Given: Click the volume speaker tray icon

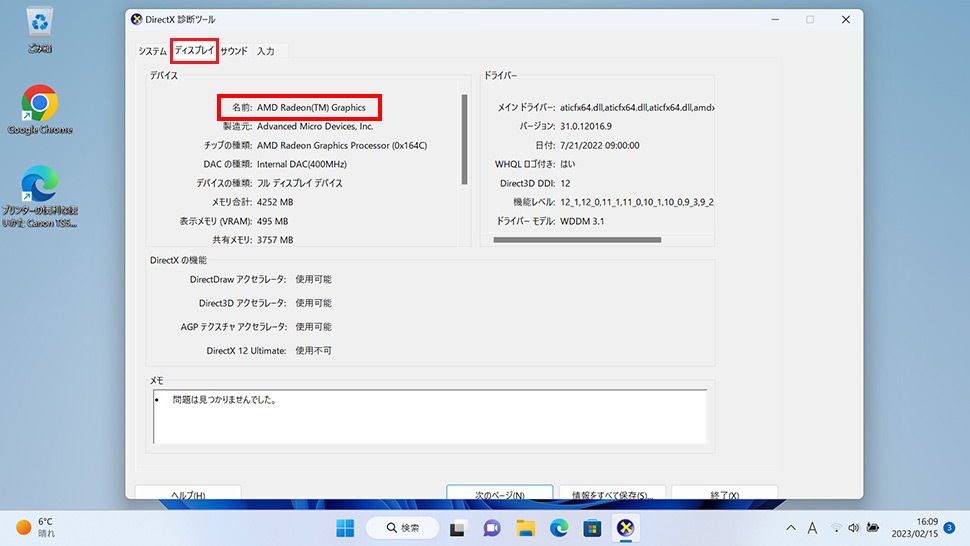Looking at the screenshot, I should click(854, 528).
